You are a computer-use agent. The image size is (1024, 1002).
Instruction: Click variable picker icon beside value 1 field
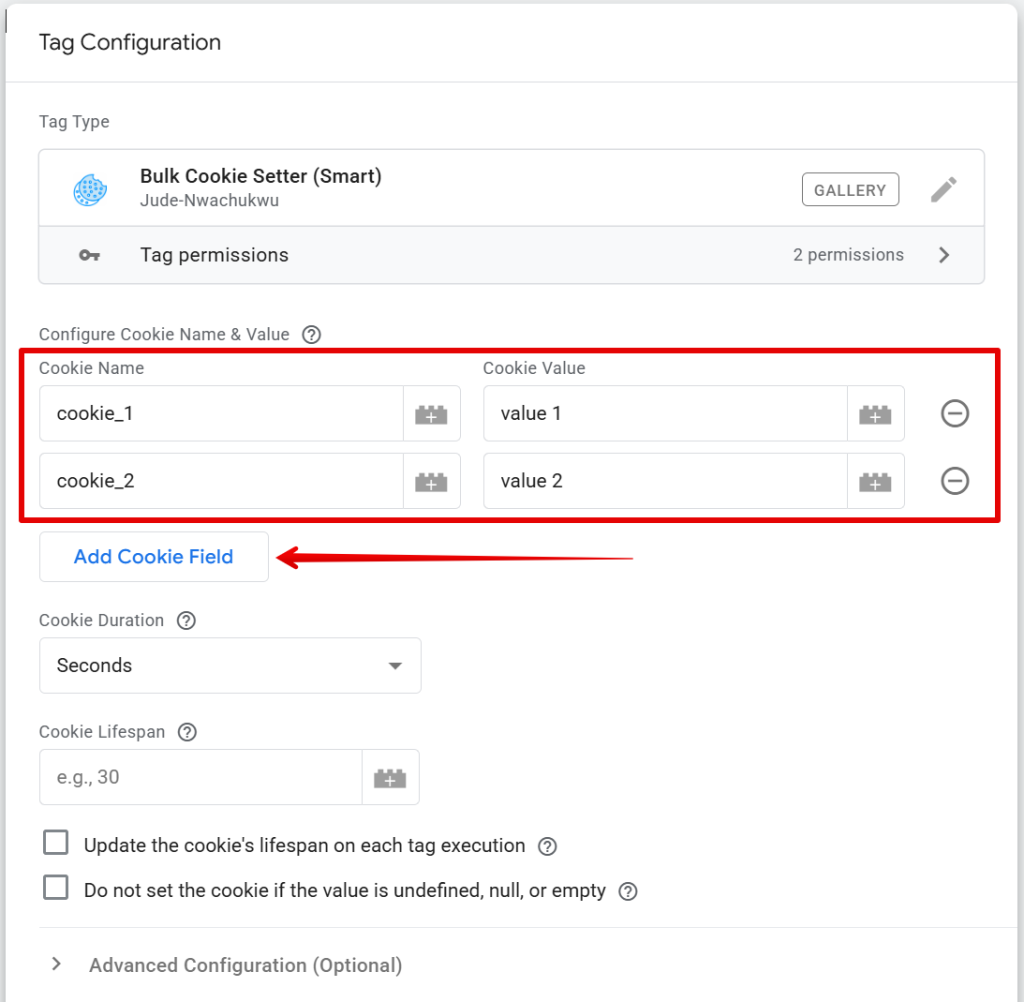(875, 414)
